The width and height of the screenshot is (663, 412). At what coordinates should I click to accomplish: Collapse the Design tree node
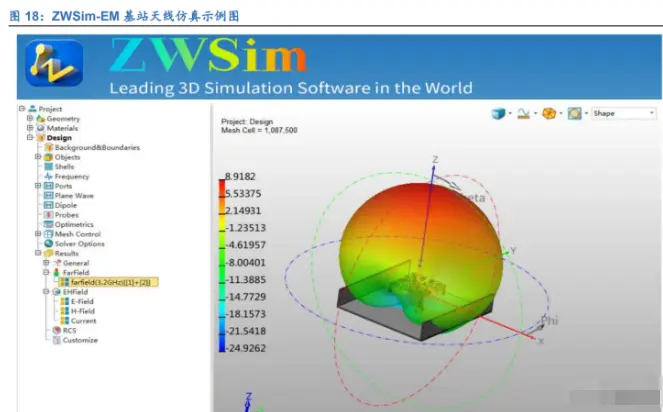(30, 137)
